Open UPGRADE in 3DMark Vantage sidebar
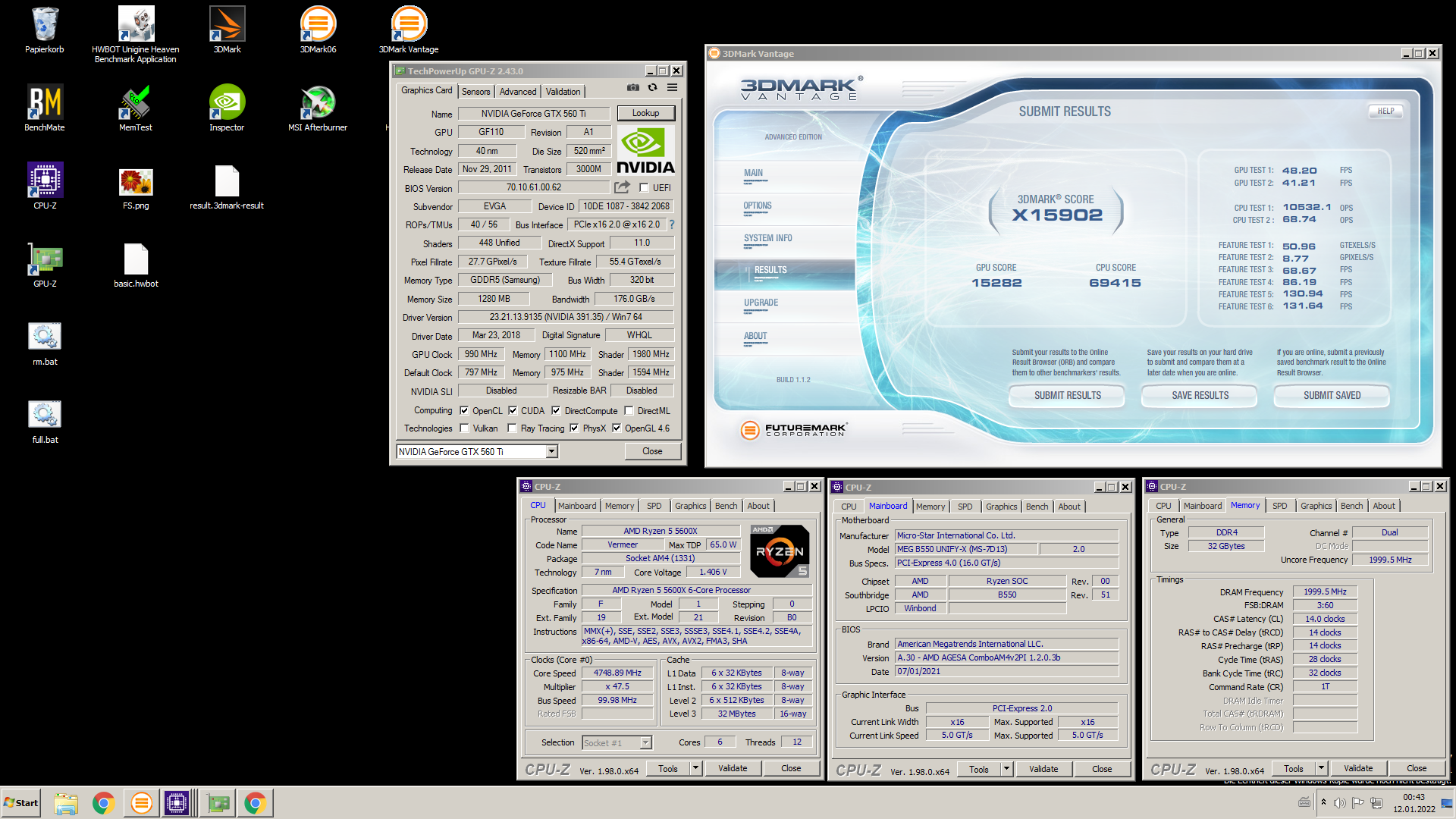Viewport: 1456px width, 819px height. [x=761, y=303]
